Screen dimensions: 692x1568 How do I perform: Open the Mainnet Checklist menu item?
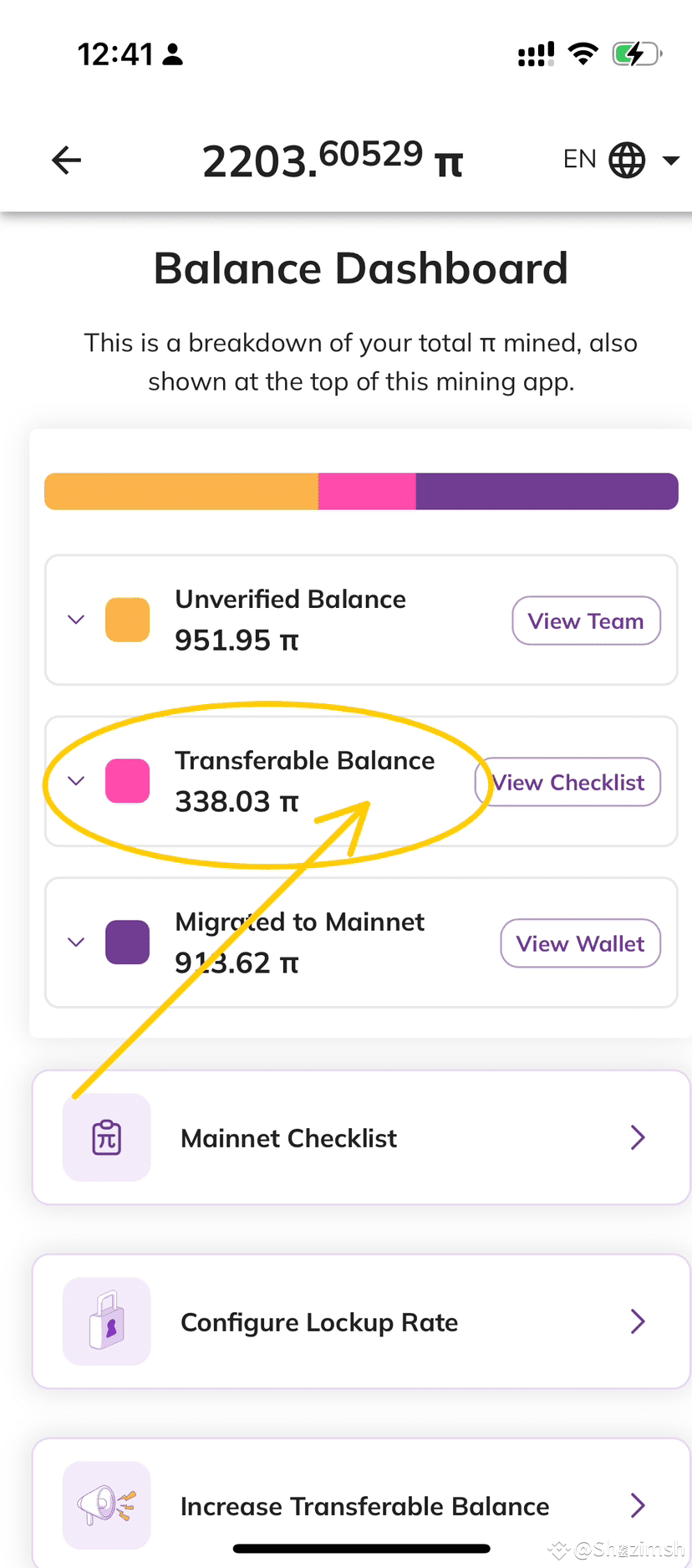coord(361,1137)
